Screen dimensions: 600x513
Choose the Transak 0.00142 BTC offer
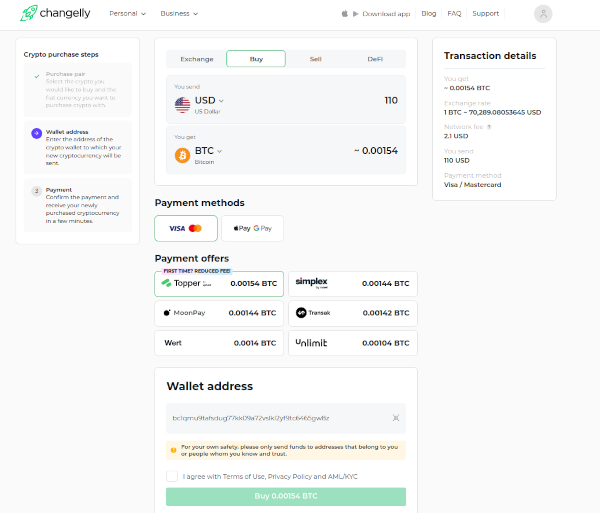pyautogui.click(x=352, y=313)
